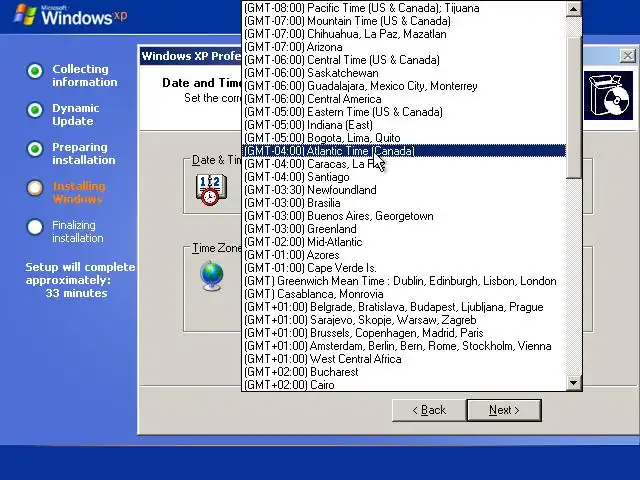640x480 pixels.
Task: Pick the Mid-Atlantic time zone
Action: coord(404,242)
